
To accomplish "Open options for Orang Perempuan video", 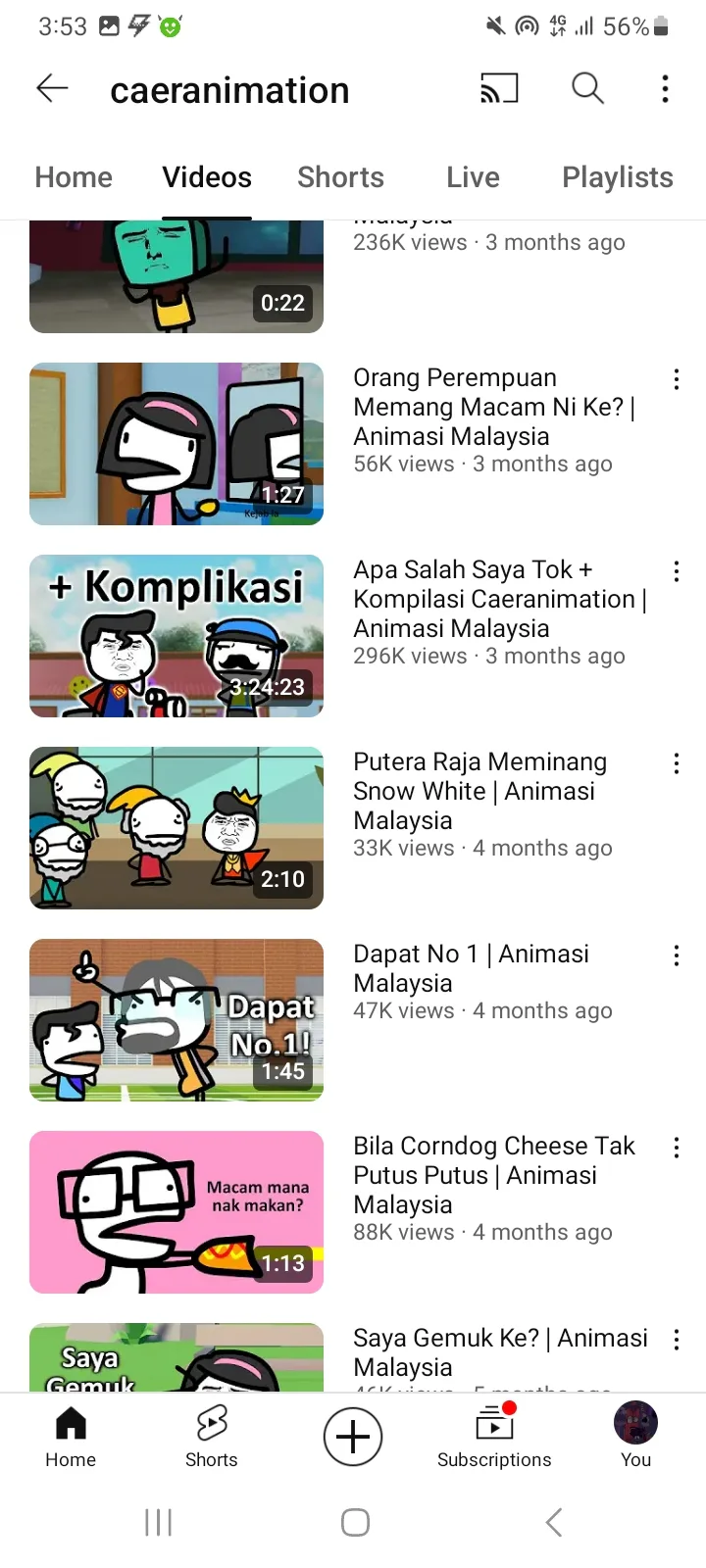I will coord(677,379).
